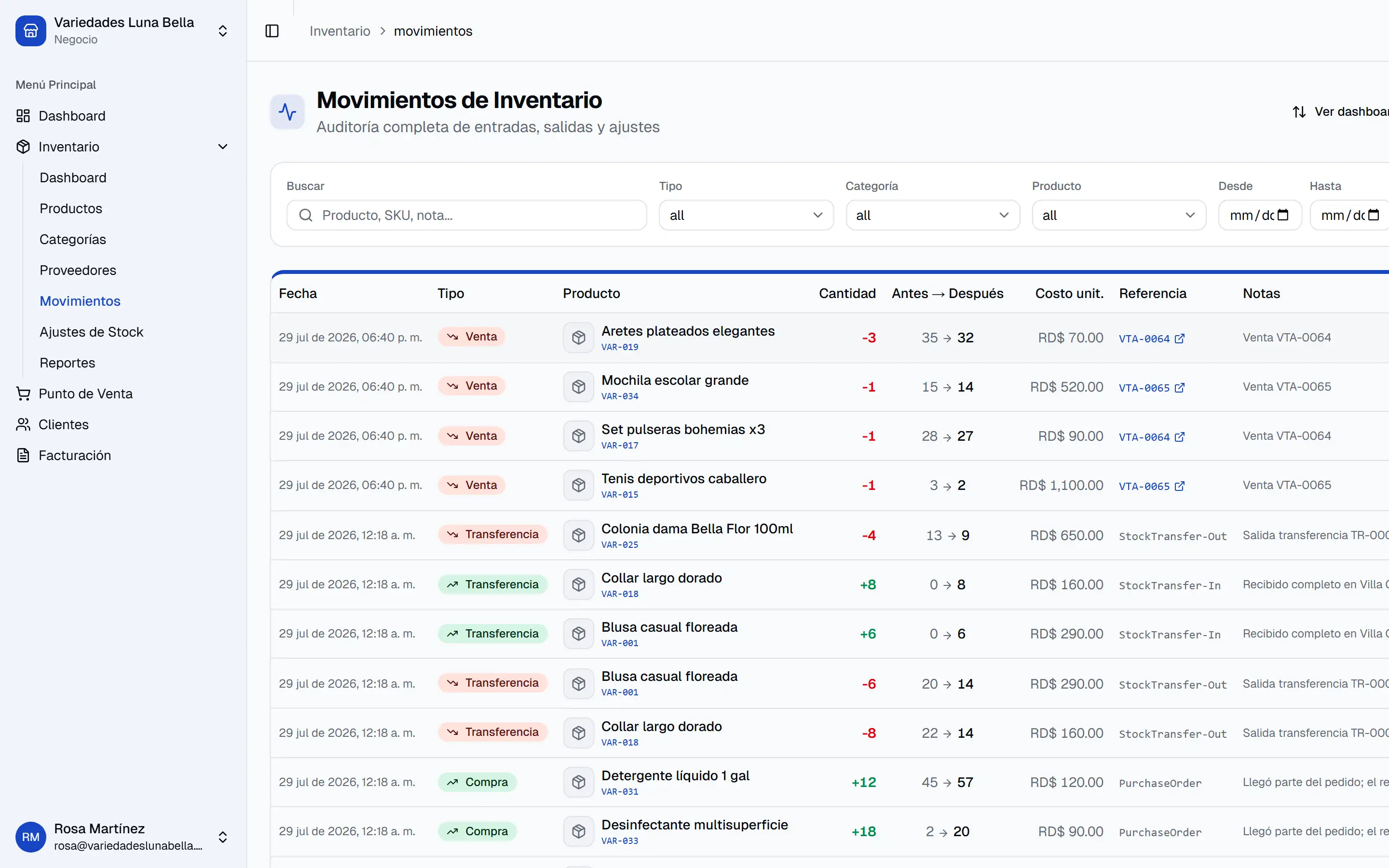Viewport: 1389px width, 868px height.
Task: Click the Inventario box icon in sidebar
Action: 23,147
